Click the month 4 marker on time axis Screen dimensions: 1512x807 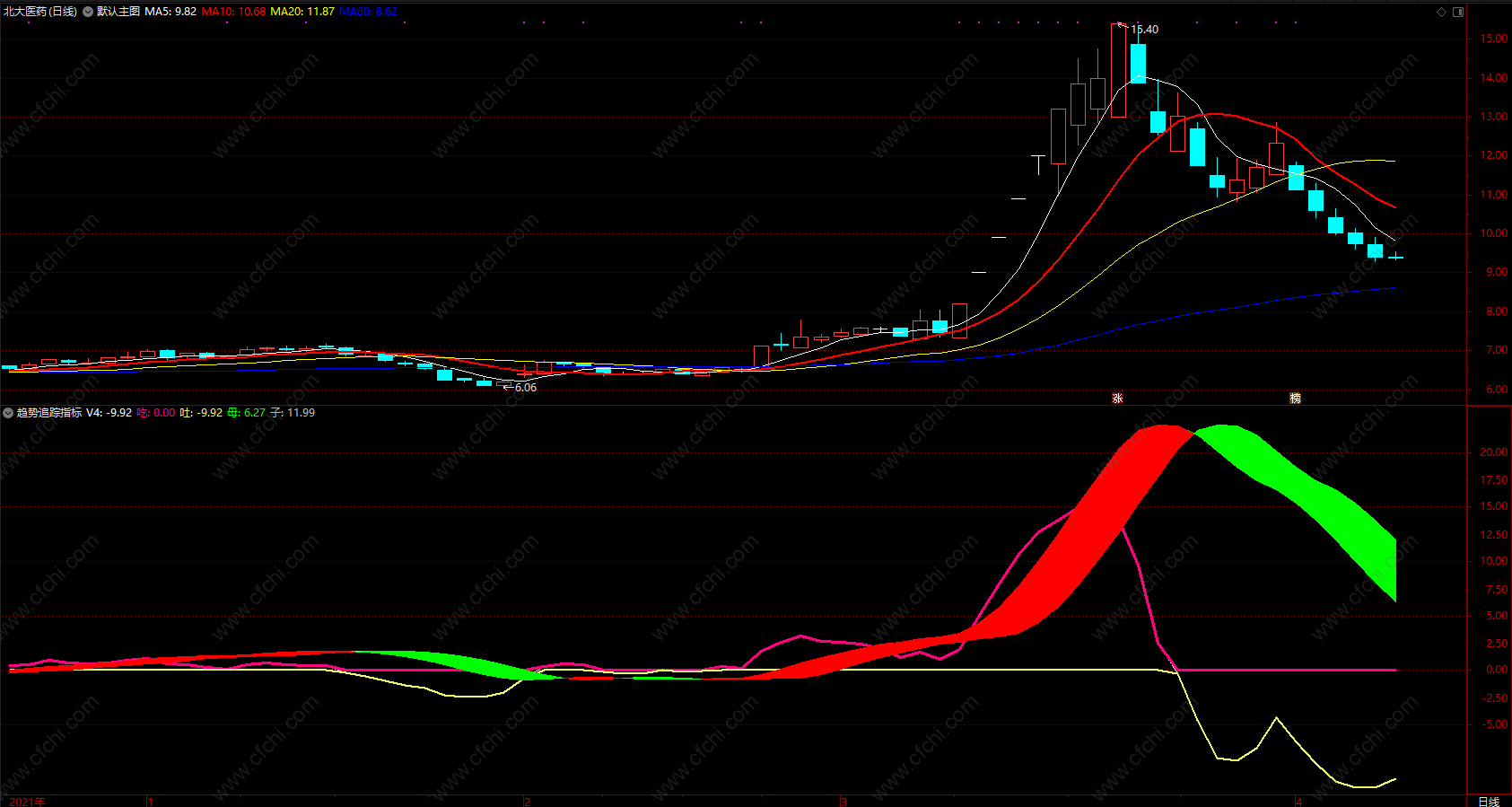[1298, 801]
